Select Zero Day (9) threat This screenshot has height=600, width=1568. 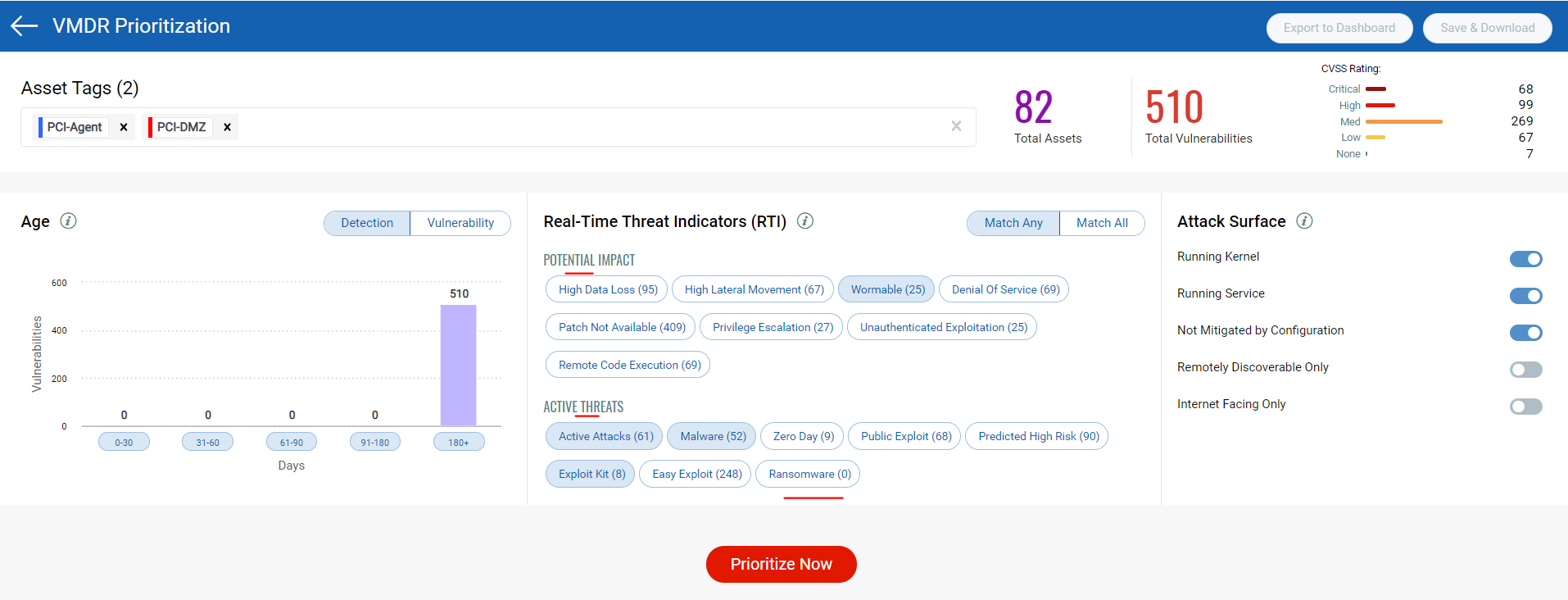click(x=803, y=436)
